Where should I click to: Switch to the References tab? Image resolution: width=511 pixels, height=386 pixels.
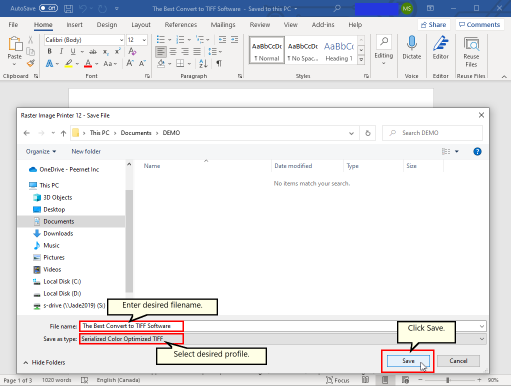181,25
